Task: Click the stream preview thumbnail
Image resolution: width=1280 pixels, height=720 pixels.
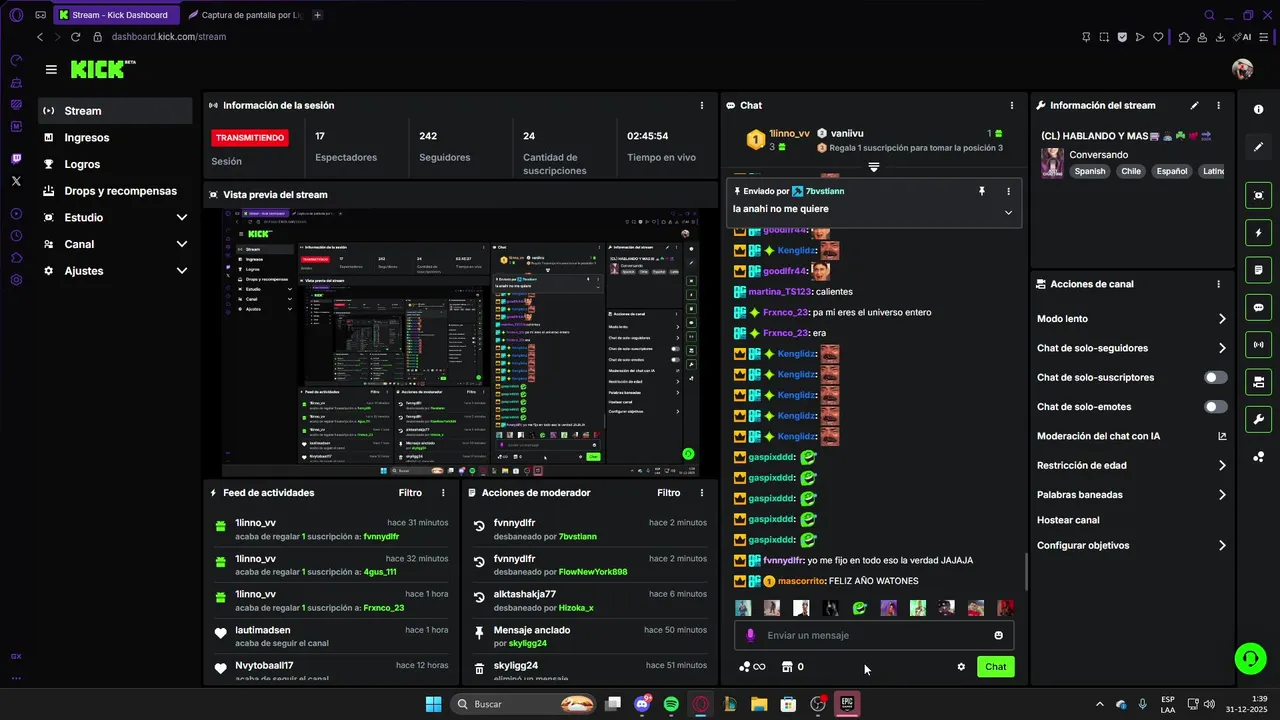Action: point(459,342)
